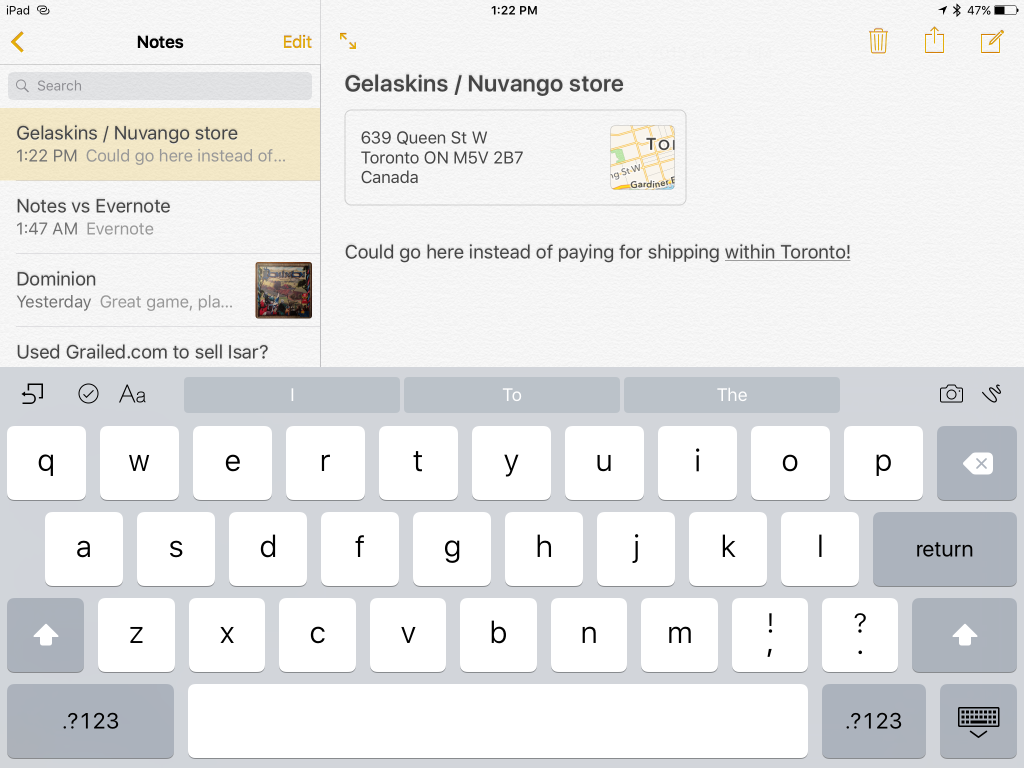Screen dimensions: 1024x768
Task: Insert a checklist with the checkmark icon
Action: [88, 394]
